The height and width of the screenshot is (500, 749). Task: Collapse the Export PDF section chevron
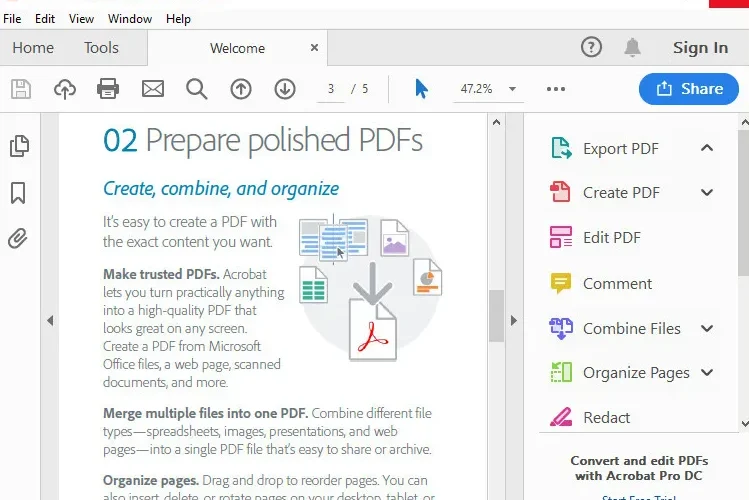707,148
